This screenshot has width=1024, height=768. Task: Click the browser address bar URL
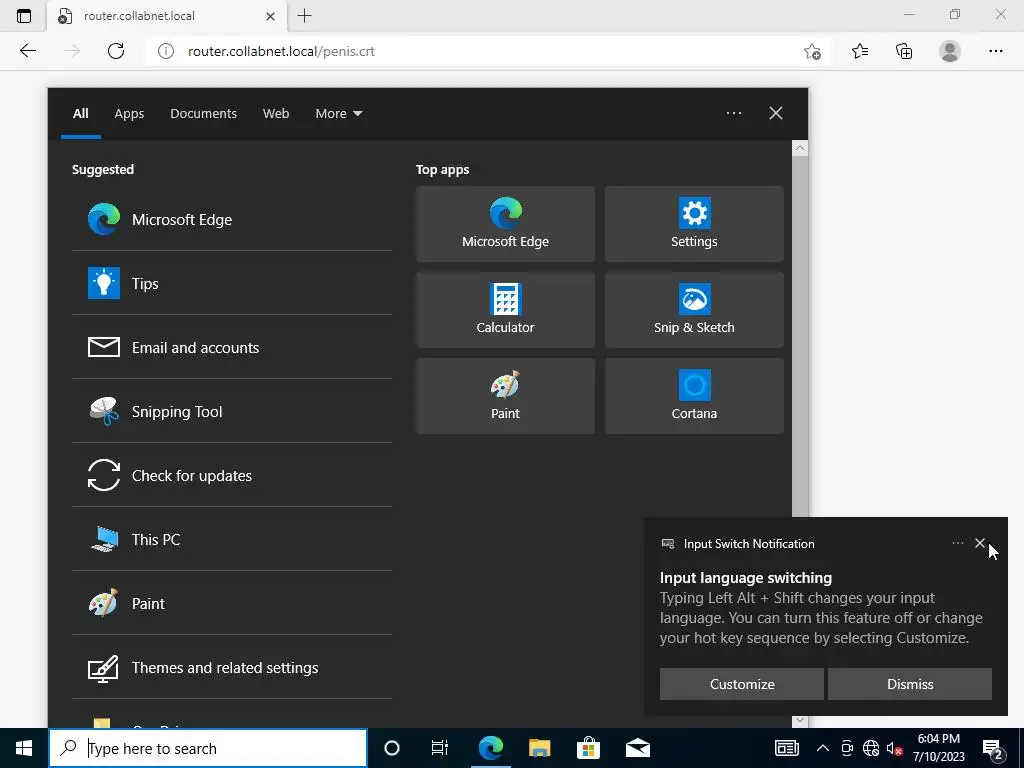(281, 51)
